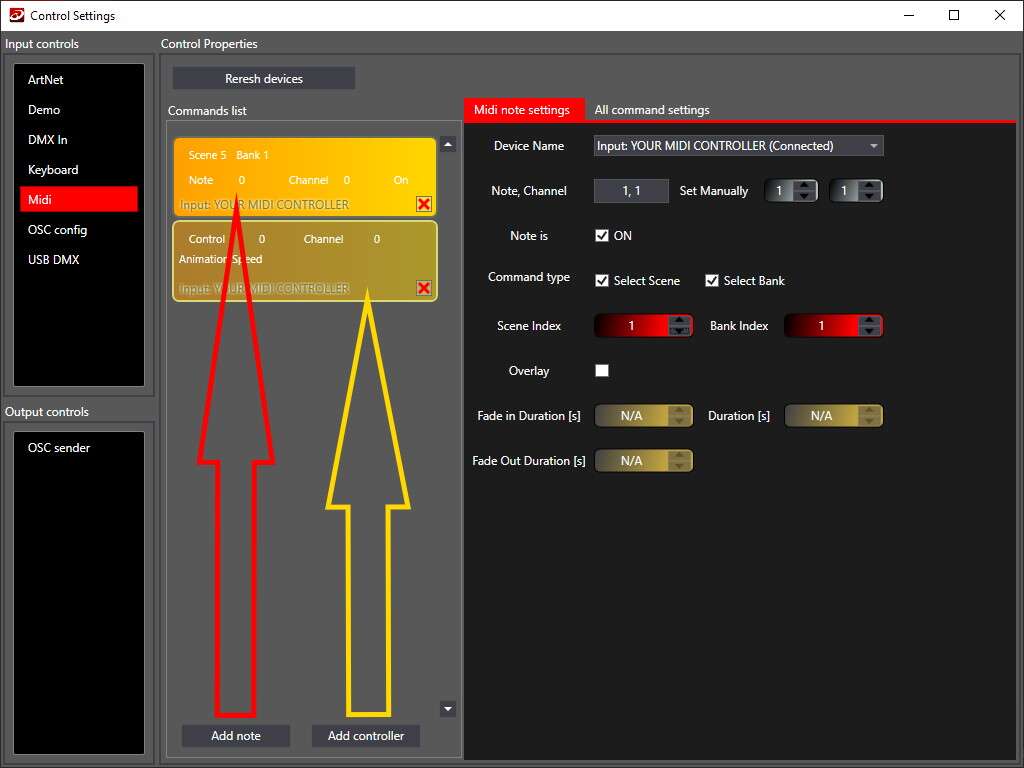1024x768 pixels.
Task: Switch to the All command settings tab
Action: pos(652,110)
